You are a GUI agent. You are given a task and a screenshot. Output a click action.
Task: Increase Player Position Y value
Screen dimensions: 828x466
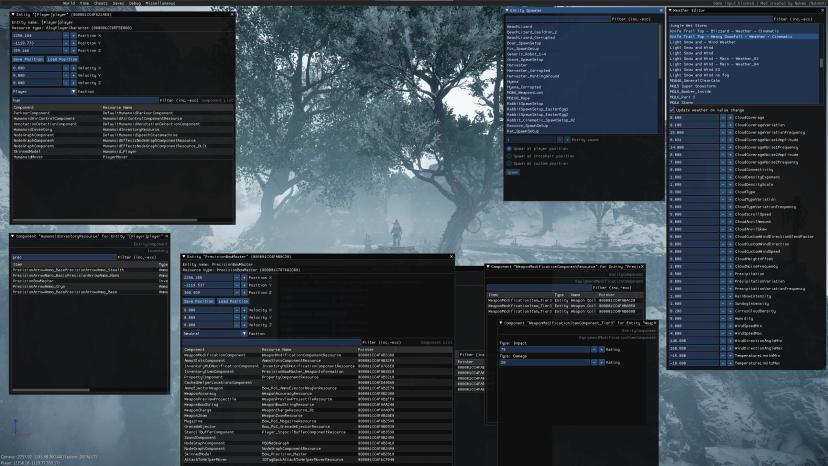tap(73, 43)
